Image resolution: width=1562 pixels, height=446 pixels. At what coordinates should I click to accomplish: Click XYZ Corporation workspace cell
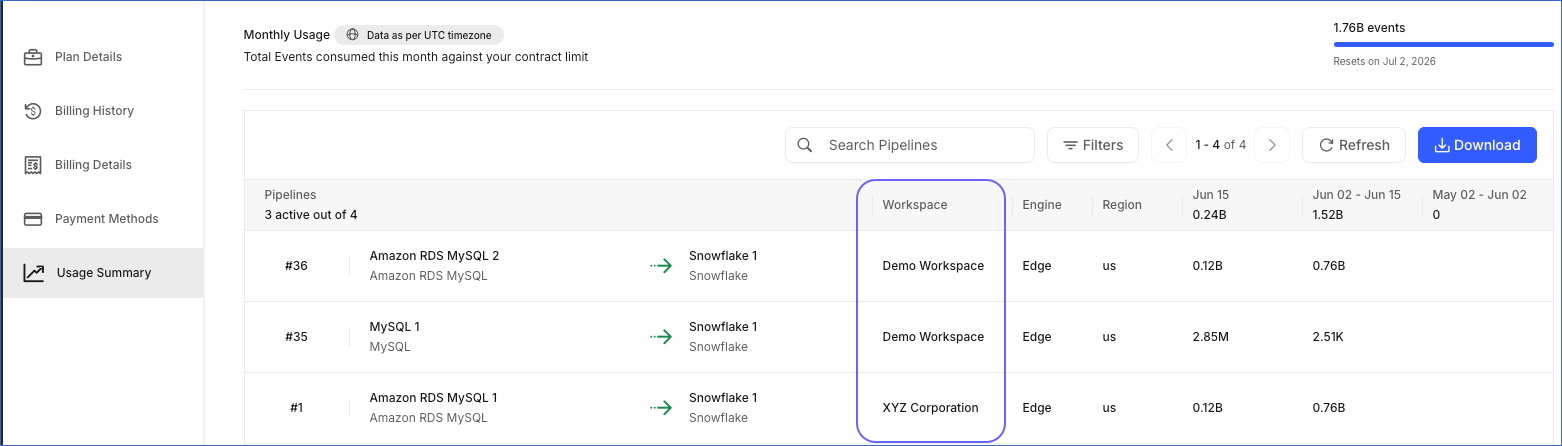[x=931, y=408]
